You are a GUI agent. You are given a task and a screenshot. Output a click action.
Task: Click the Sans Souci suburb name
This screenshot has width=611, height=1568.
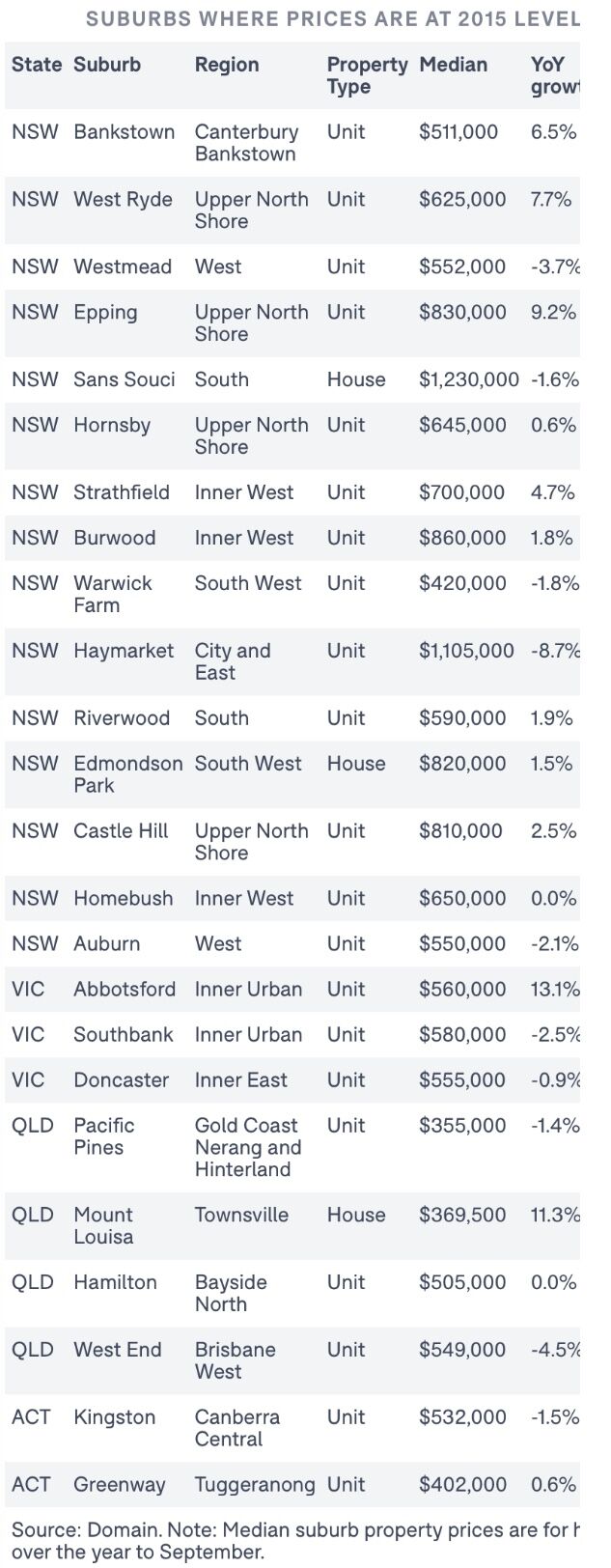125,379
